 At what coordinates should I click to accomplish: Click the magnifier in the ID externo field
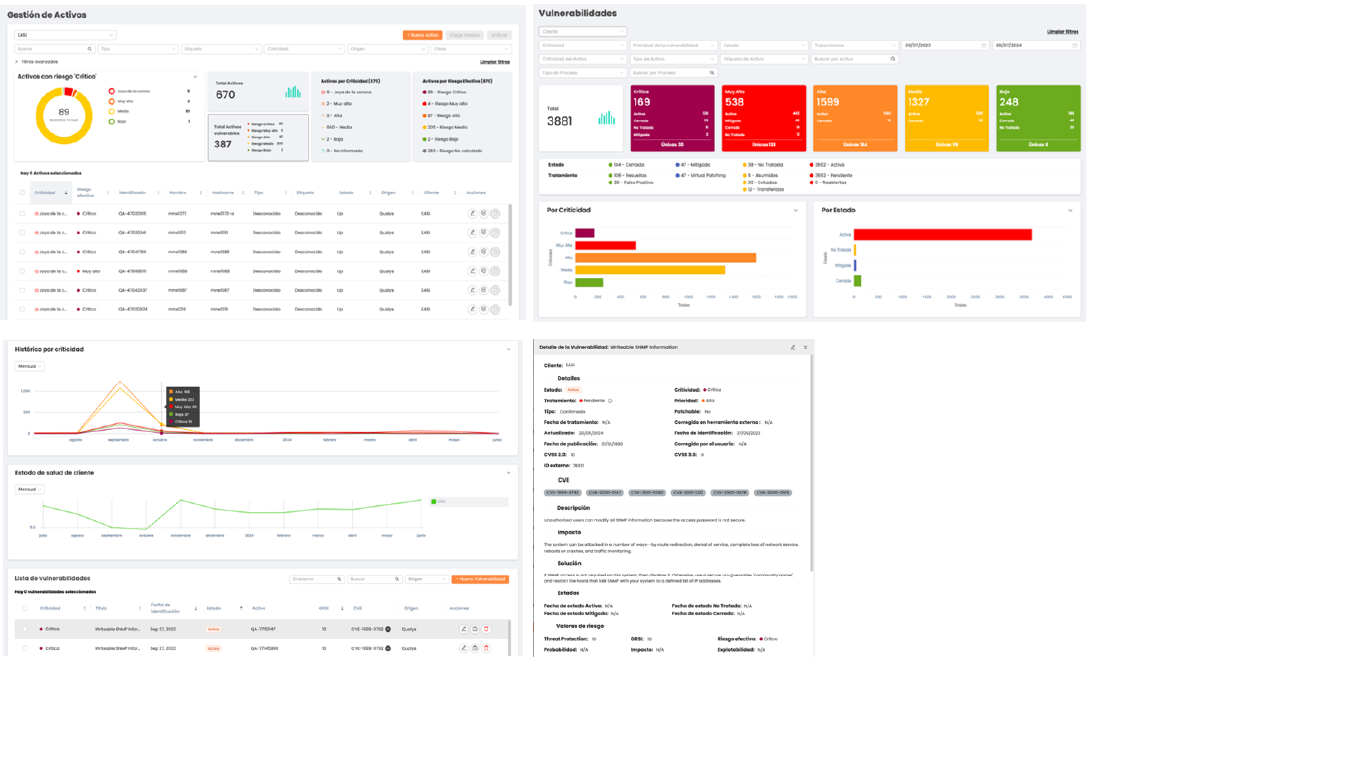[339, 579]
